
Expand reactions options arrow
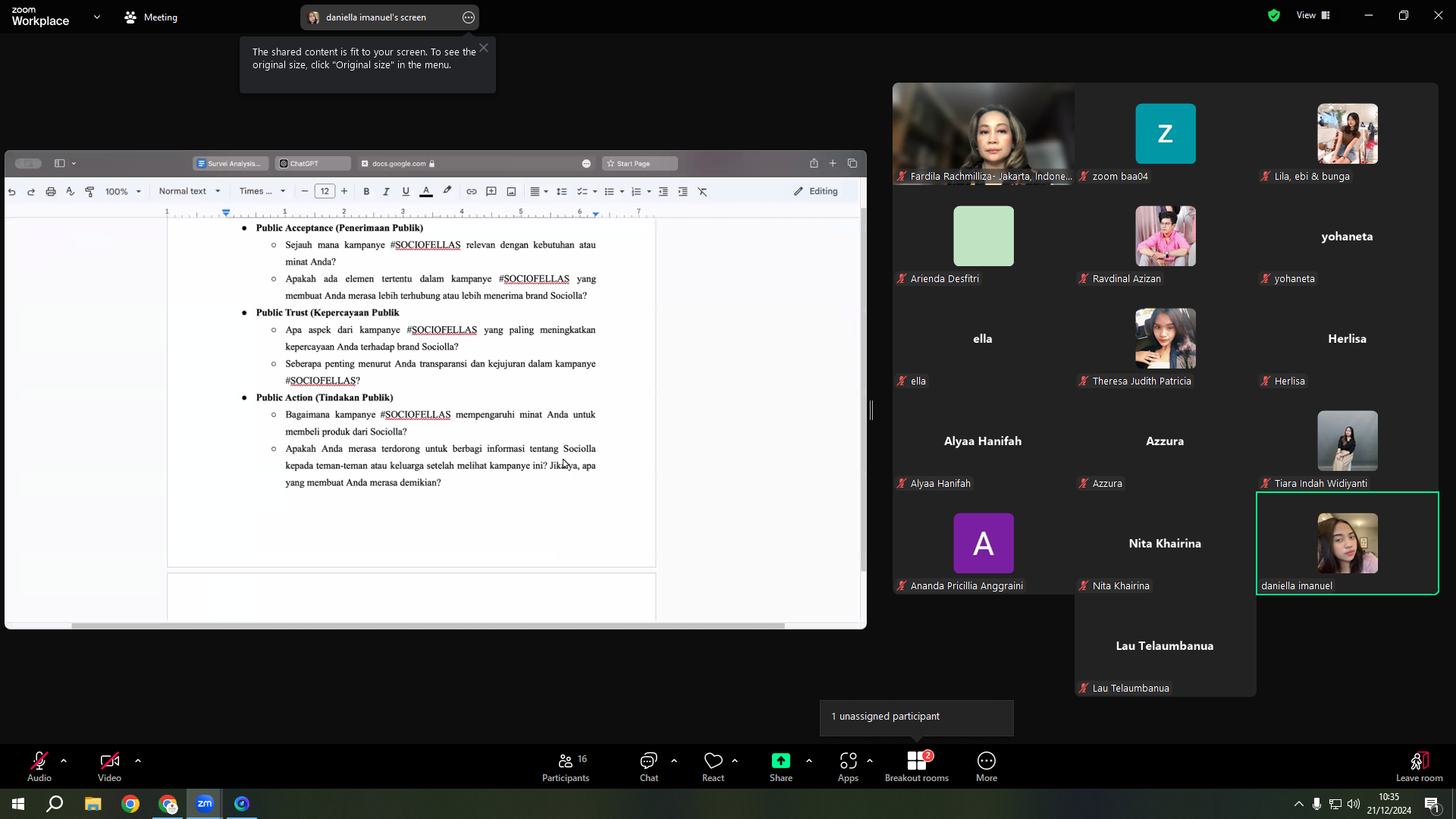tap(735, 761)
